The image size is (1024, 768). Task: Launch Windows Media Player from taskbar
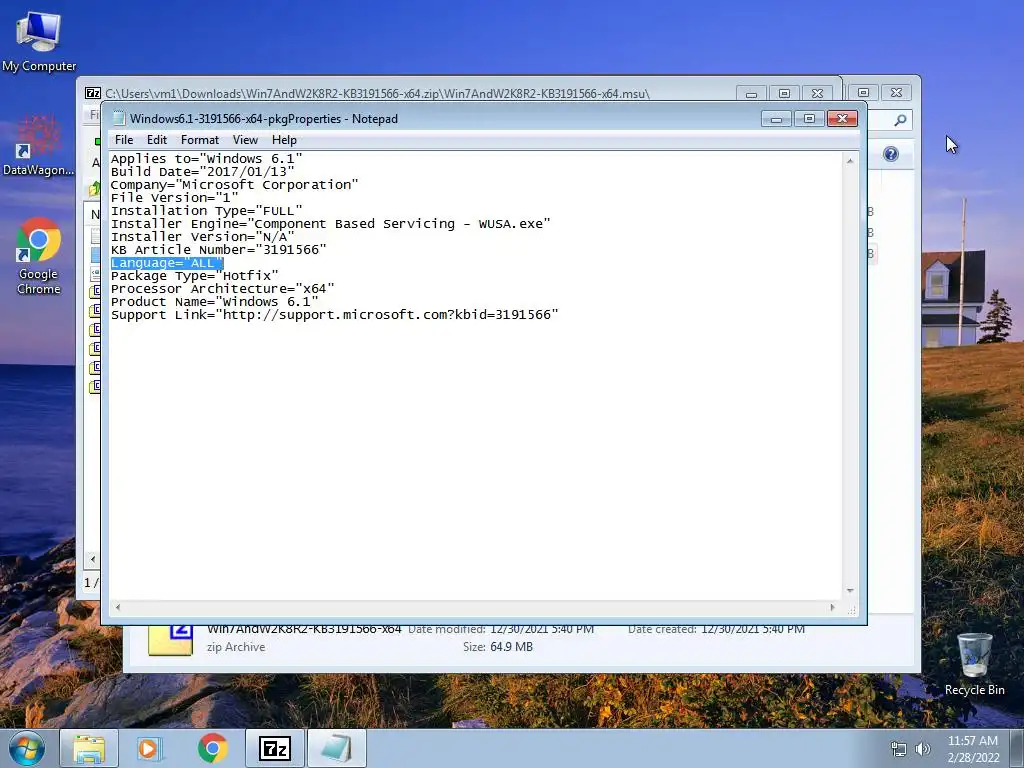(148, 748)
